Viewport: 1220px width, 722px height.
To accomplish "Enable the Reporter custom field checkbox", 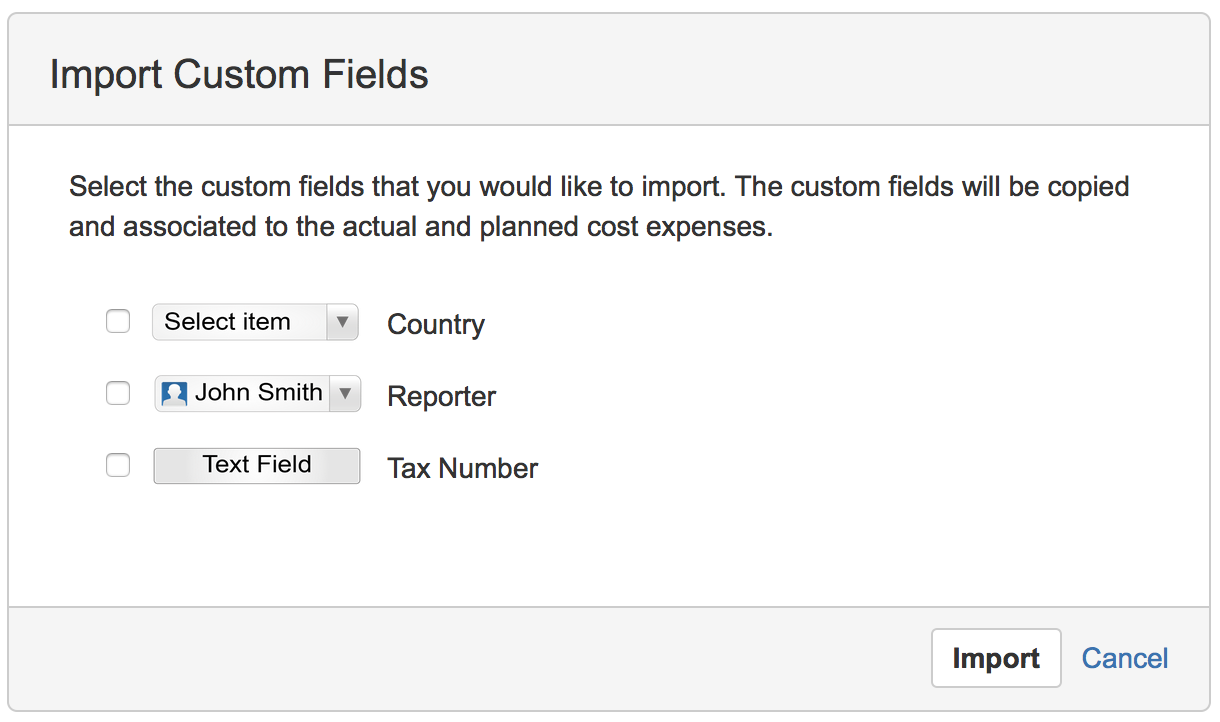I will (x=117, y=393).
